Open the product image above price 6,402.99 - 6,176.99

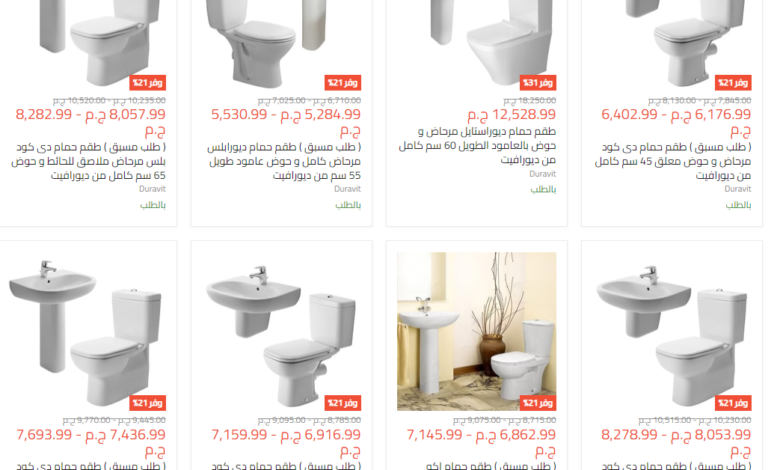point(672,45)
